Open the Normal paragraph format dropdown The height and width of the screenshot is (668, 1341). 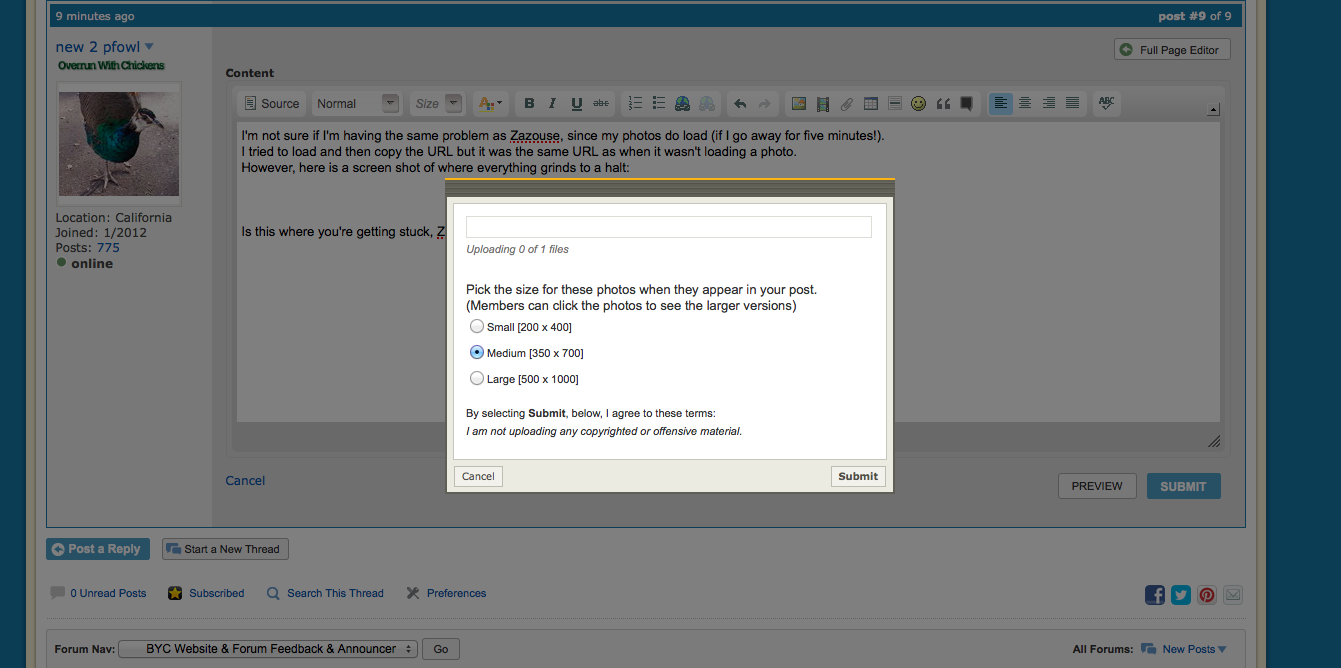coord(356,103)
